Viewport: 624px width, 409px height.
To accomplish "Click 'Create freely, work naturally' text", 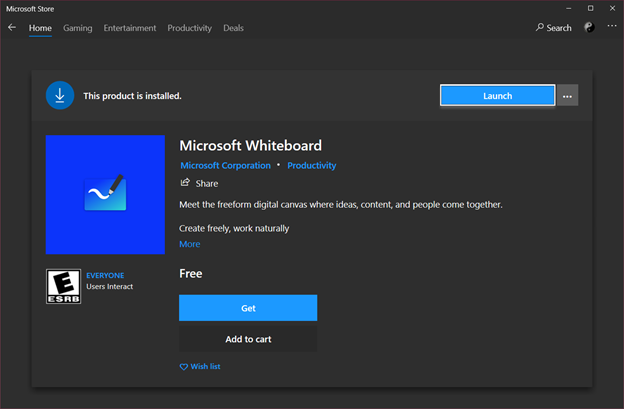I will [234, 228].
